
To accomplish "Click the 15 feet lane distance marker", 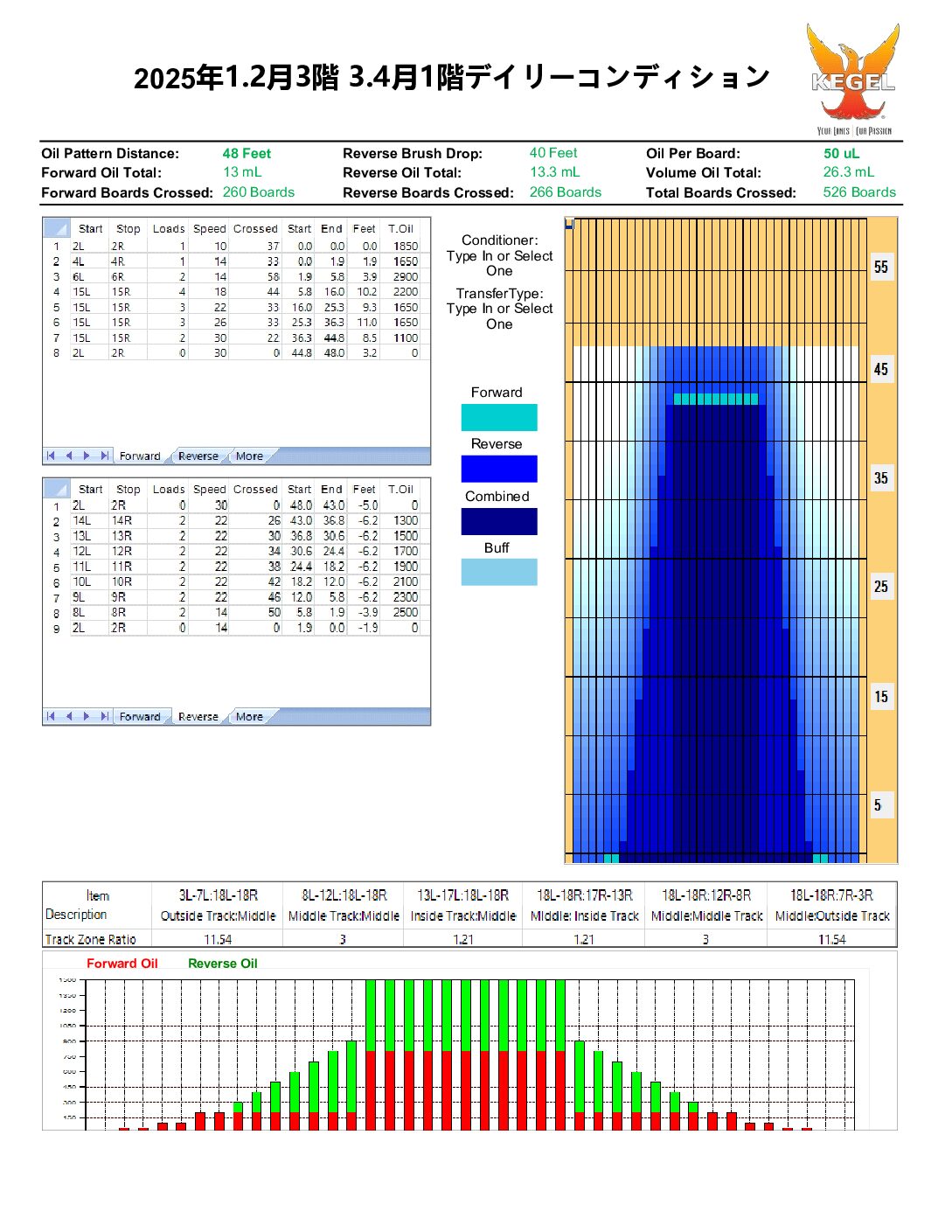I will pyautogui.click(x=881, y=697).
